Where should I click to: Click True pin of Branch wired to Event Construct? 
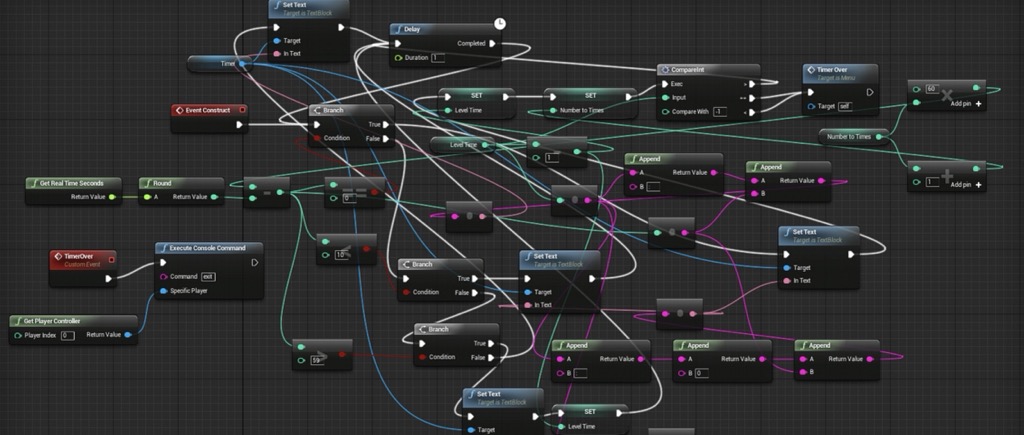click(x=385, y=125)
